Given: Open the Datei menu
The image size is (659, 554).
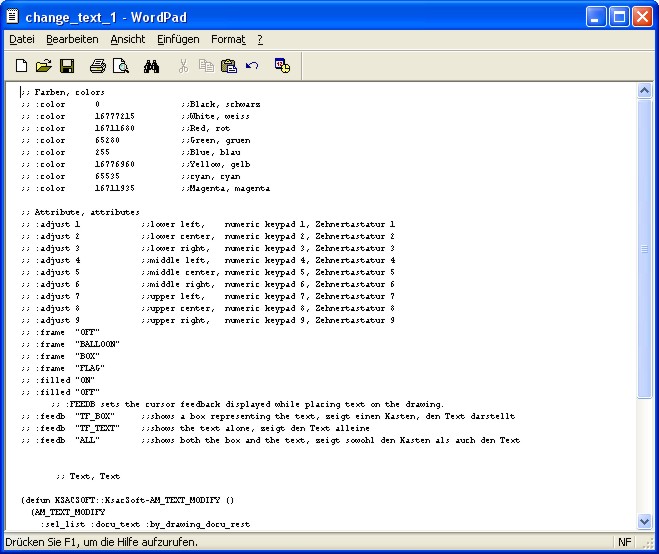Looking at the screenshot, I should pos(22,39).
